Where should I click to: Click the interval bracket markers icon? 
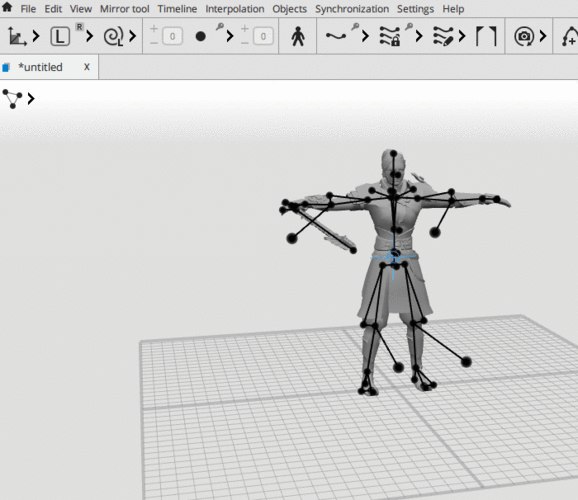(486, 36)
